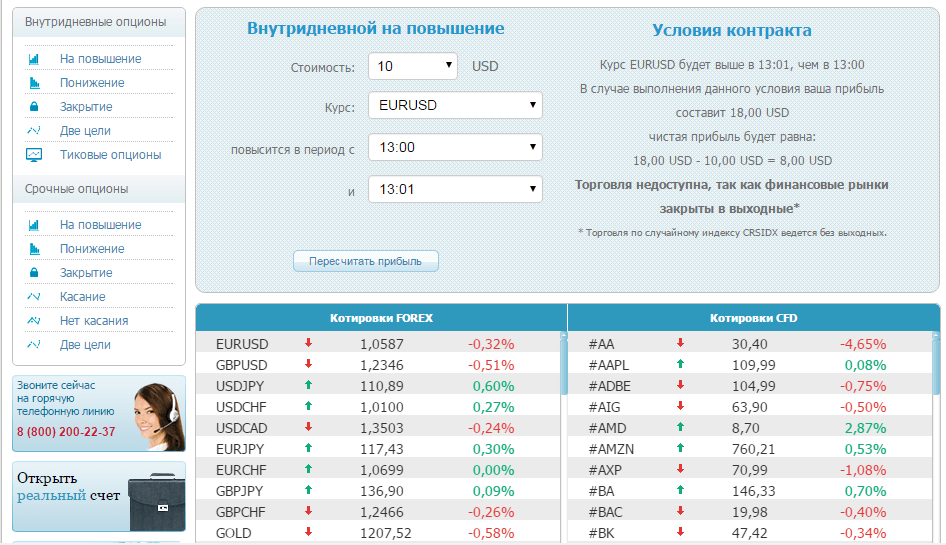Click the Пересчитать прибыль button
The image size is (946, 545).
(x=366, y=261)
